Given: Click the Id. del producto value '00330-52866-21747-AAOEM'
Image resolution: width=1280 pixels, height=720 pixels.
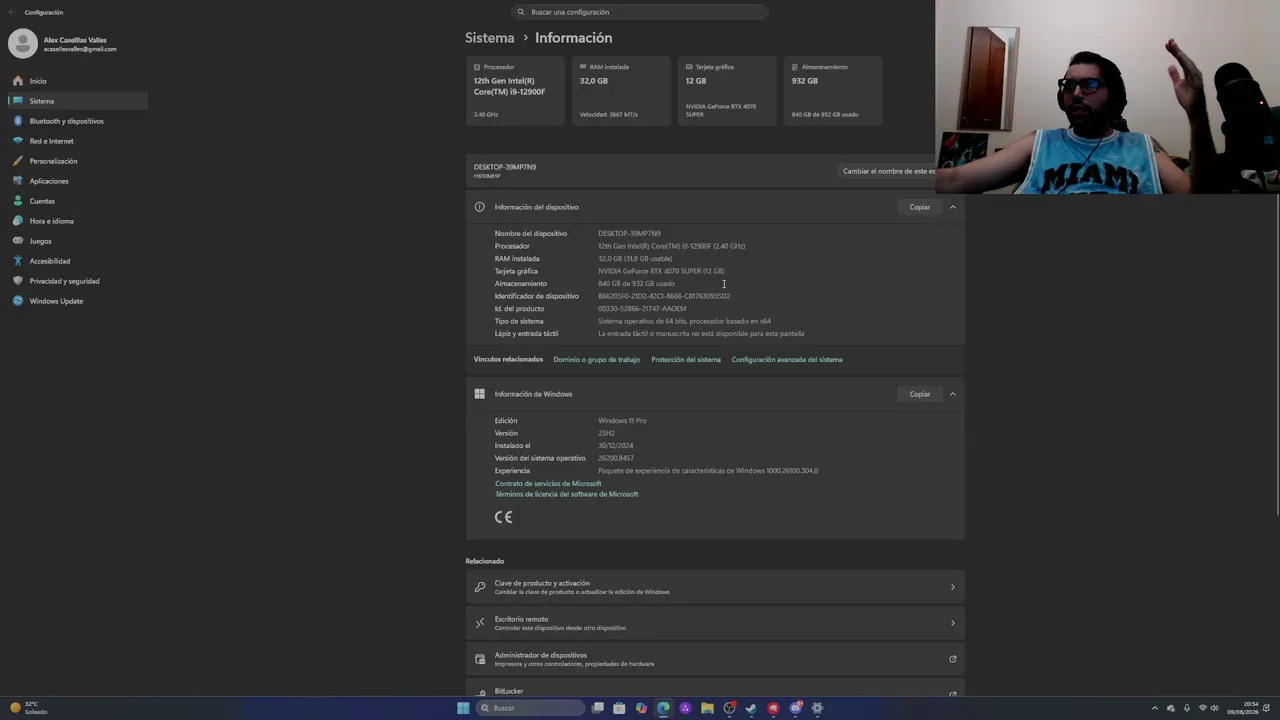Looking at the screenshot, I should point(642,309).
